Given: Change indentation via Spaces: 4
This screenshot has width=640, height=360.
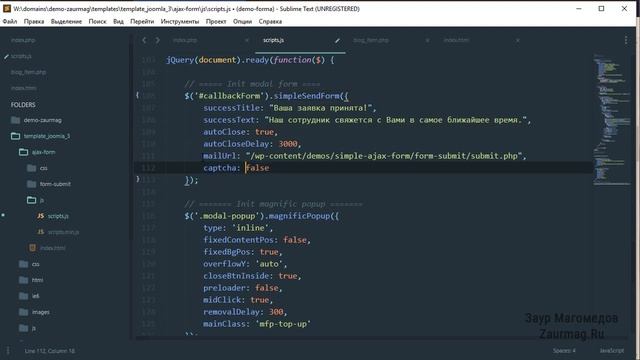Looking at the screenshot, I should [x=564, y=351].
